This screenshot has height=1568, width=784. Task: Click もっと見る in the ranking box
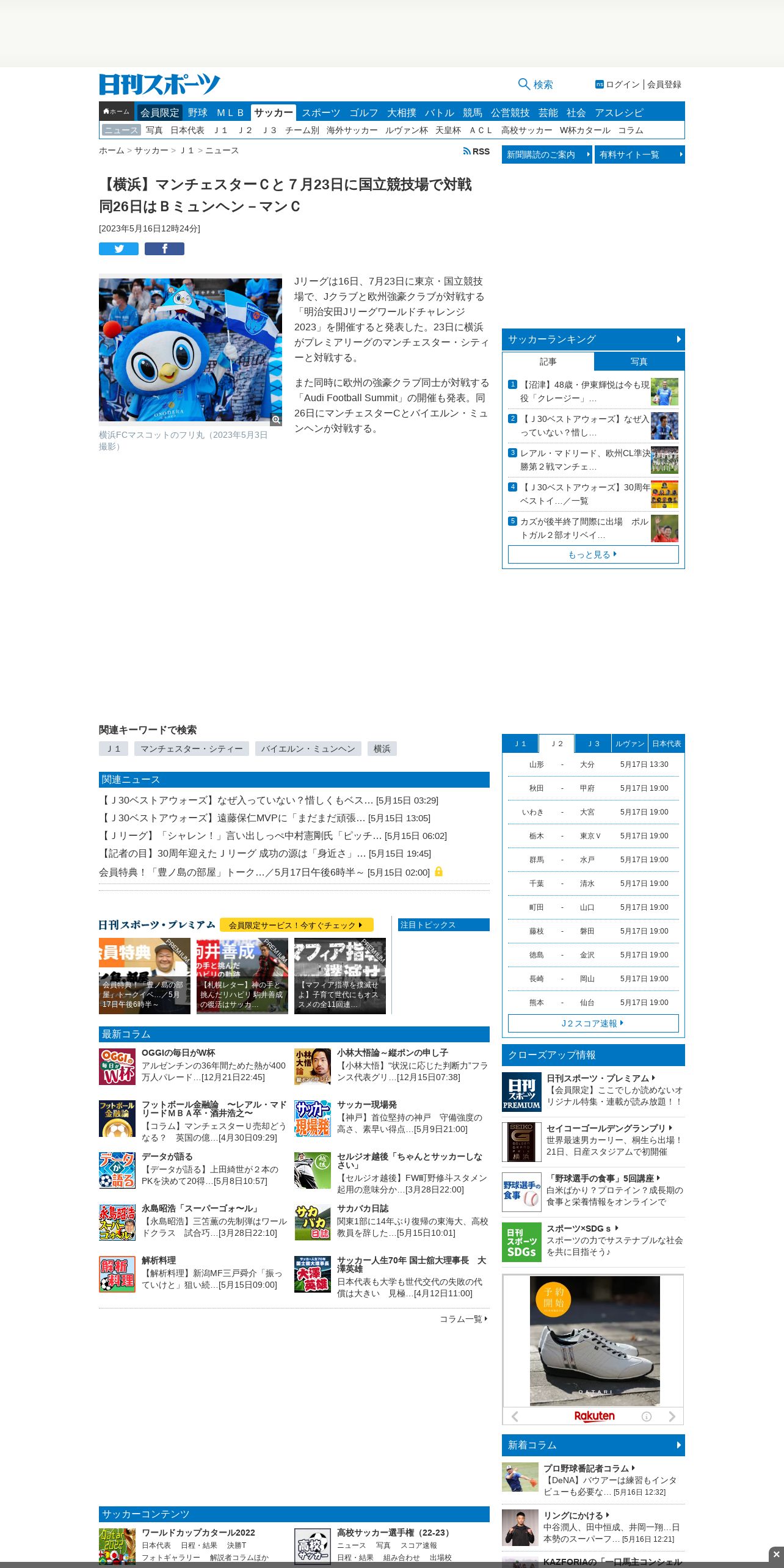tap(593, 554)
